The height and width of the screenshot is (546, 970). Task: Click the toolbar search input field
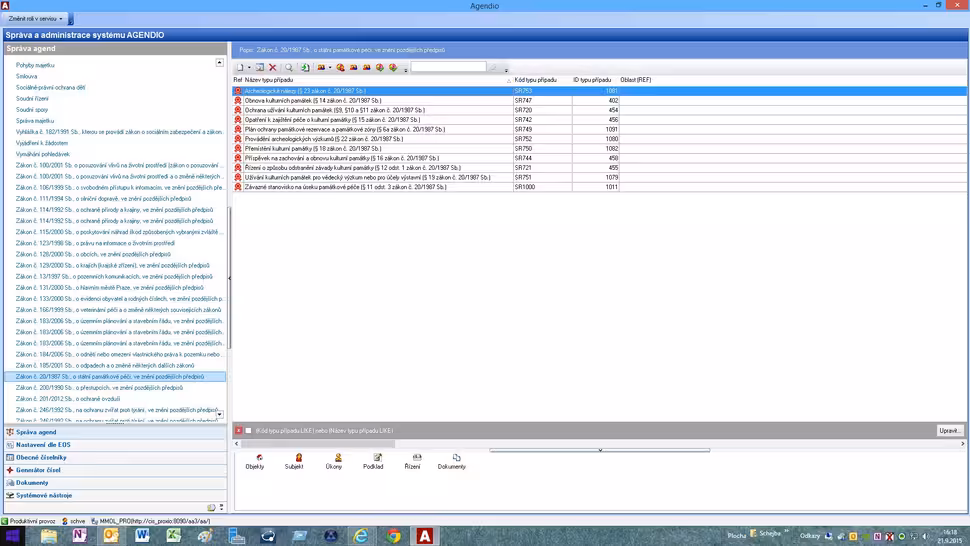point(447,68)
